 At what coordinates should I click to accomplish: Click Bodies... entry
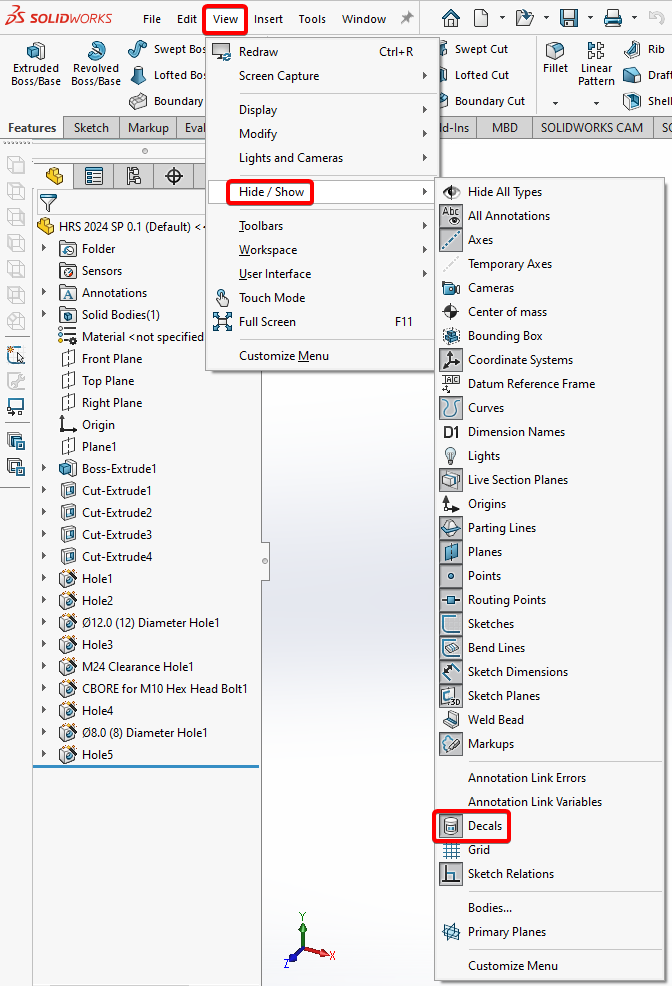tap(549, 908)
